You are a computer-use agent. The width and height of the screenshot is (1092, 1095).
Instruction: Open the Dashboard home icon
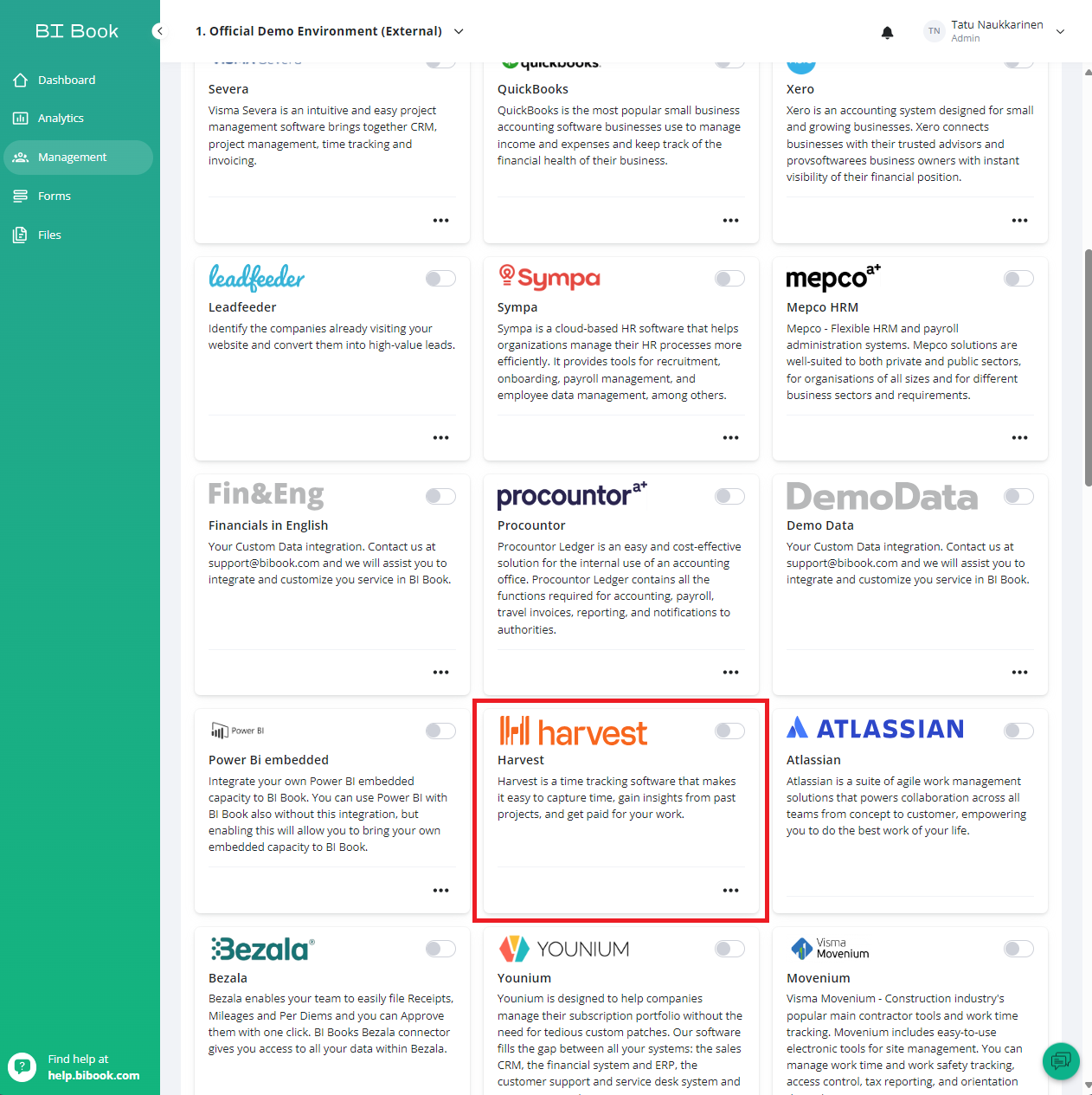click(x=21, y=80)
